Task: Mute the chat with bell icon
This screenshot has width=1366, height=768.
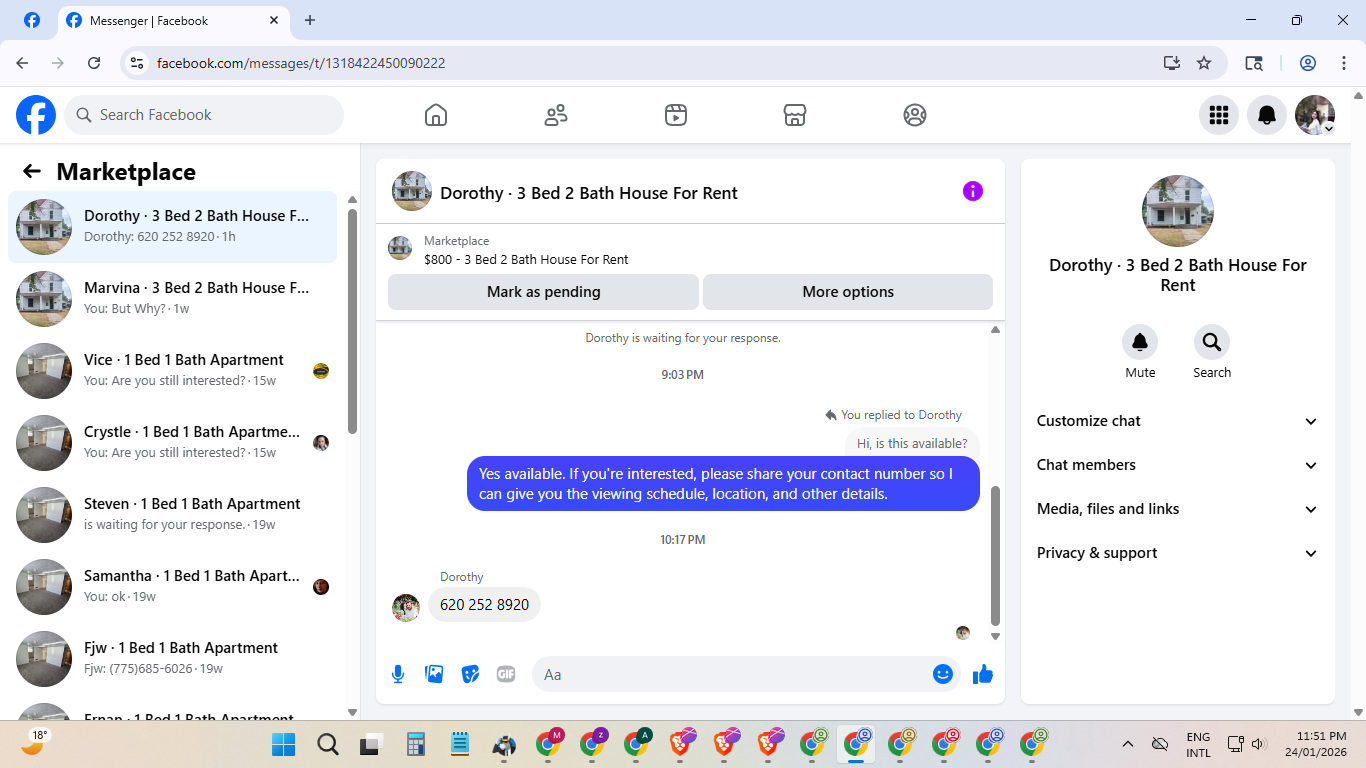Action: 1140,342
